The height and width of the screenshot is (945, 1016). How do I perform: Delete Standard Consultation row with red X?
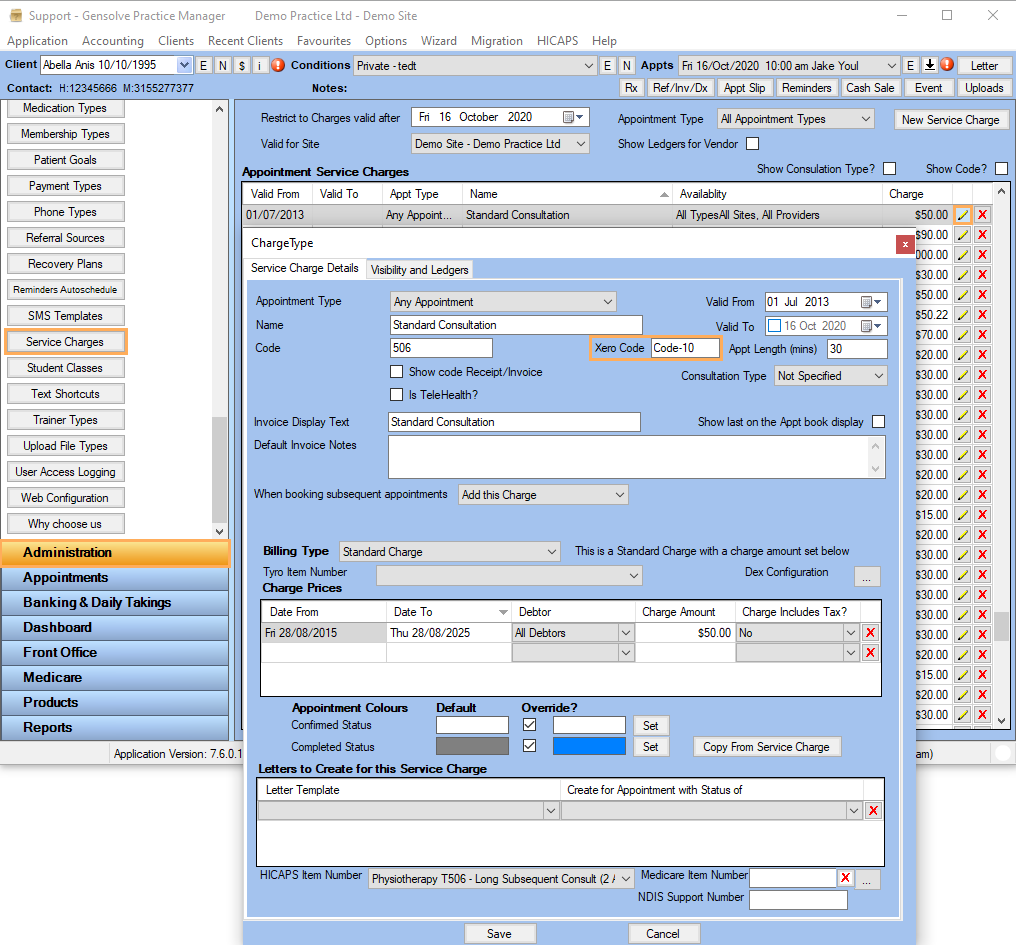click(982, 215)
